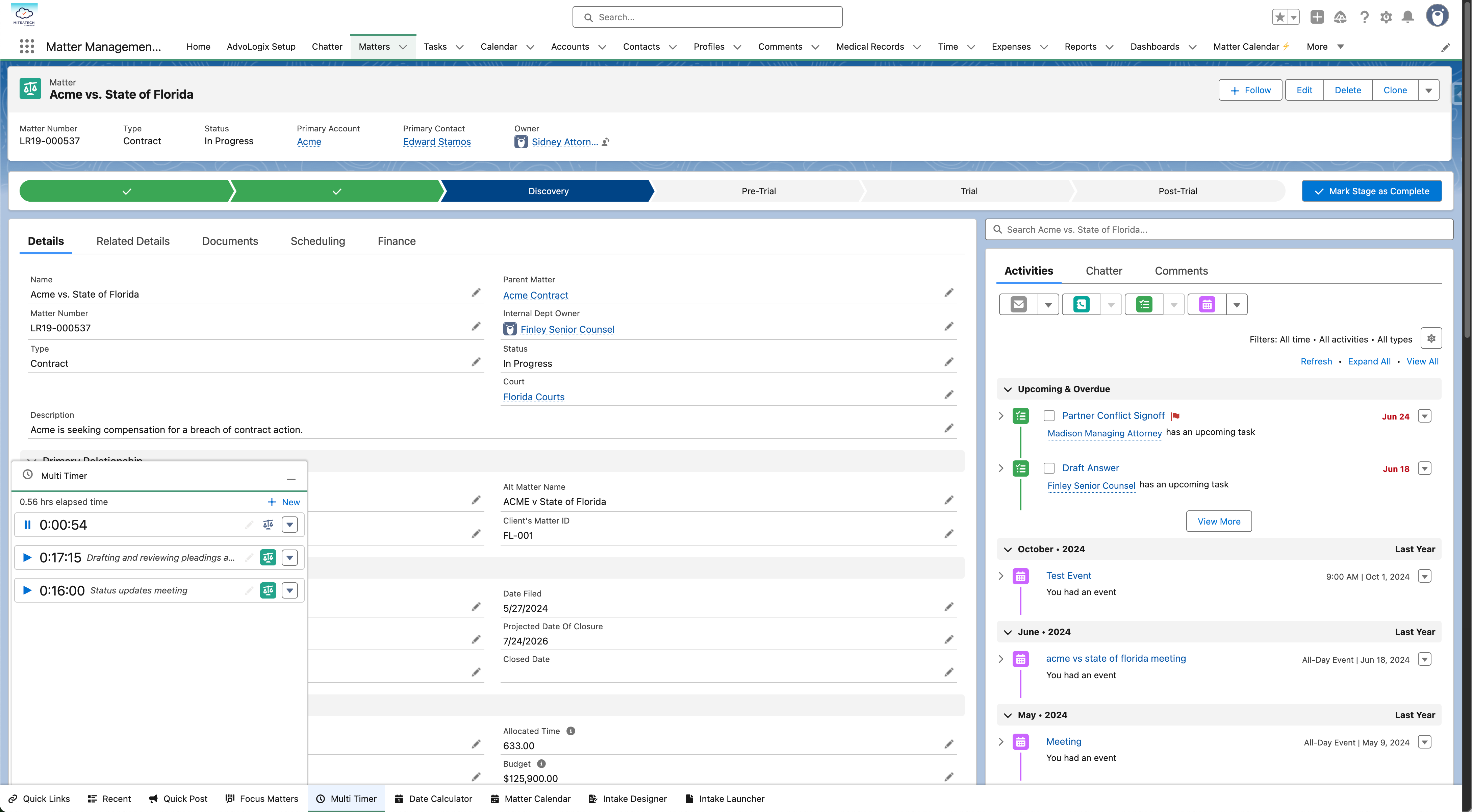Open the Florida Courts link
The image size is (1472, 812).
[x=533, y=397]
